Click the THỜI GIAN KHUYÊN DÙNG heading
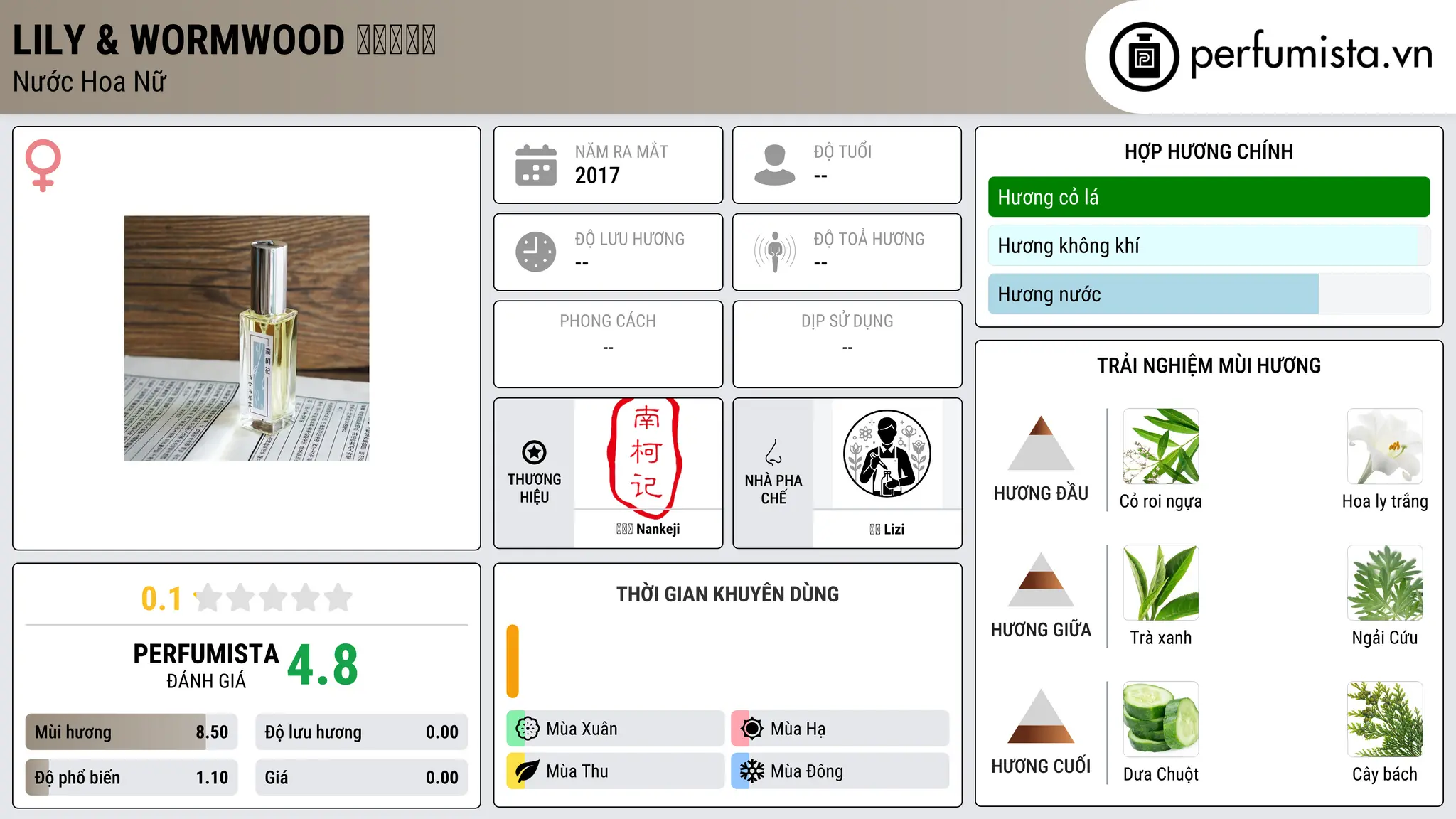Viewport: 1456px width, 819px height. (728, 594)
